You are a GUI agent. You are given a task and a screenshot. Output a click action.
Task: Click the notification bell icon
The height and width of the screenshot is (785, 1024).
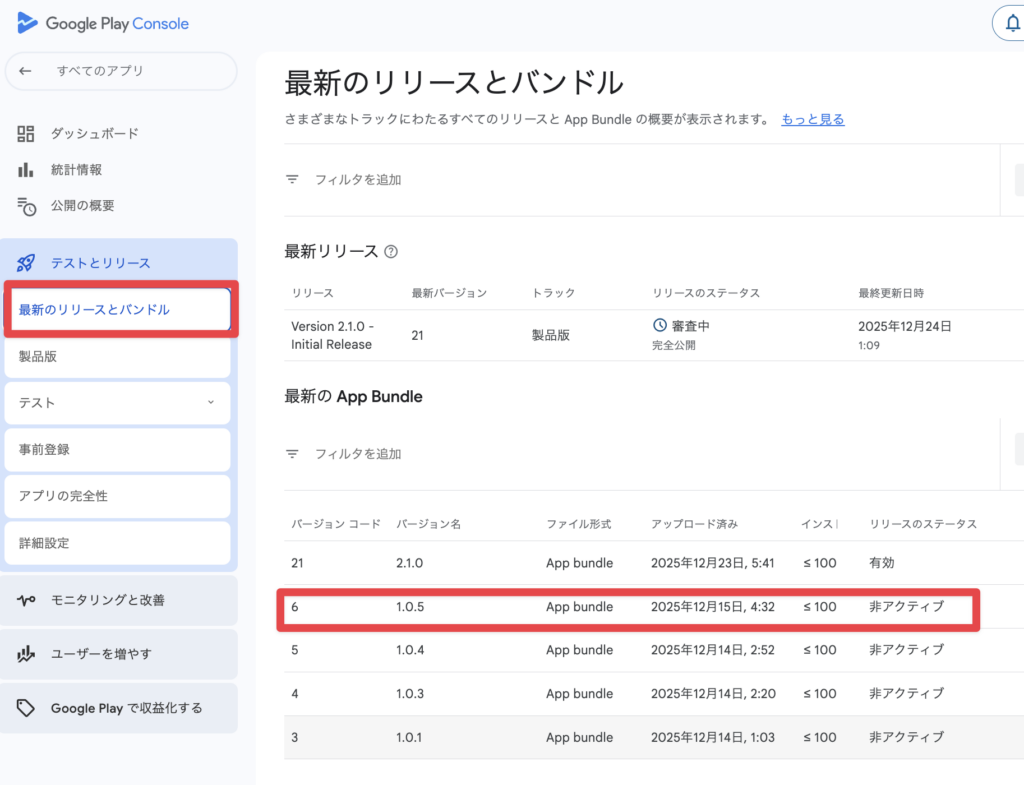tap(1011, 24)
